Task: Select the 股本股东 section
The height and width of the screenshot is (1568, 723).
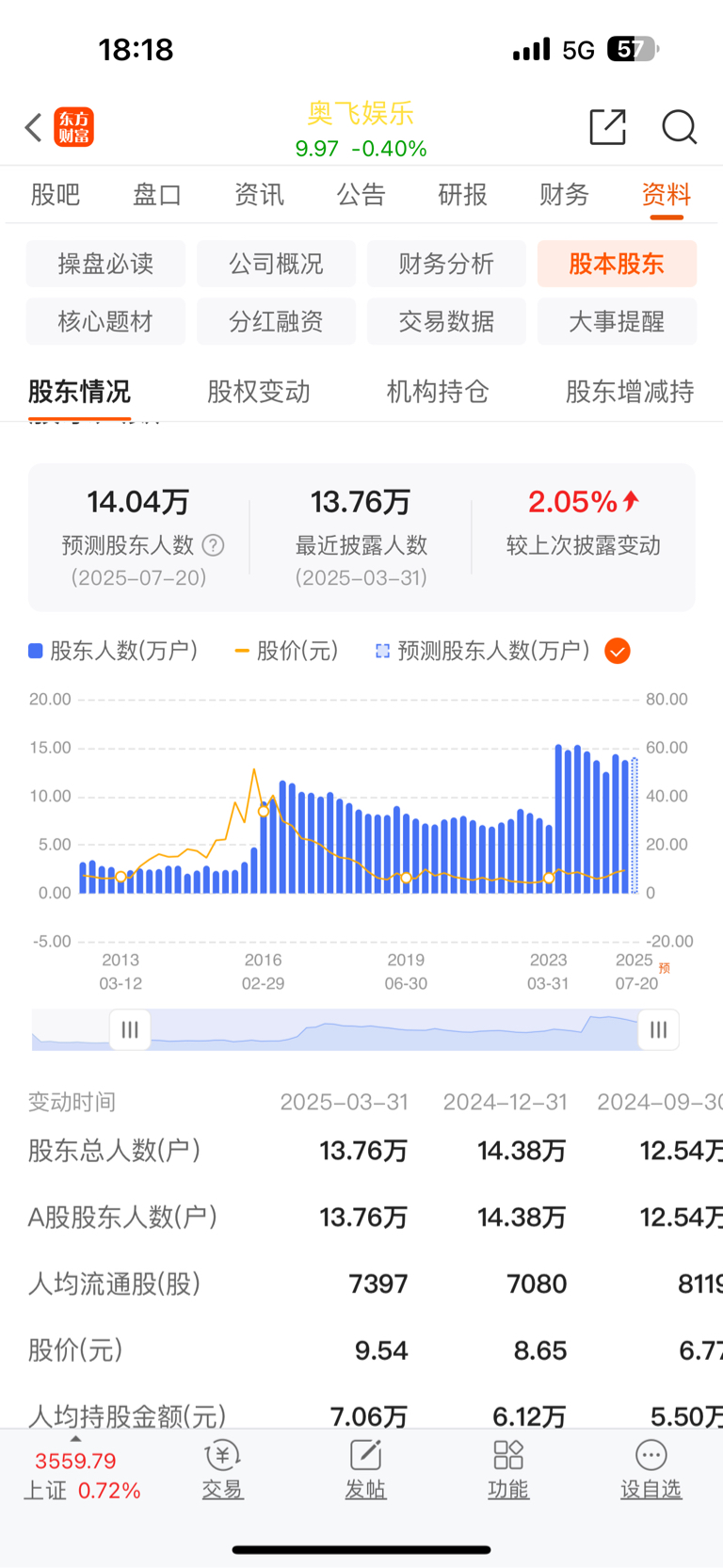Action: [x=617, y=264]
